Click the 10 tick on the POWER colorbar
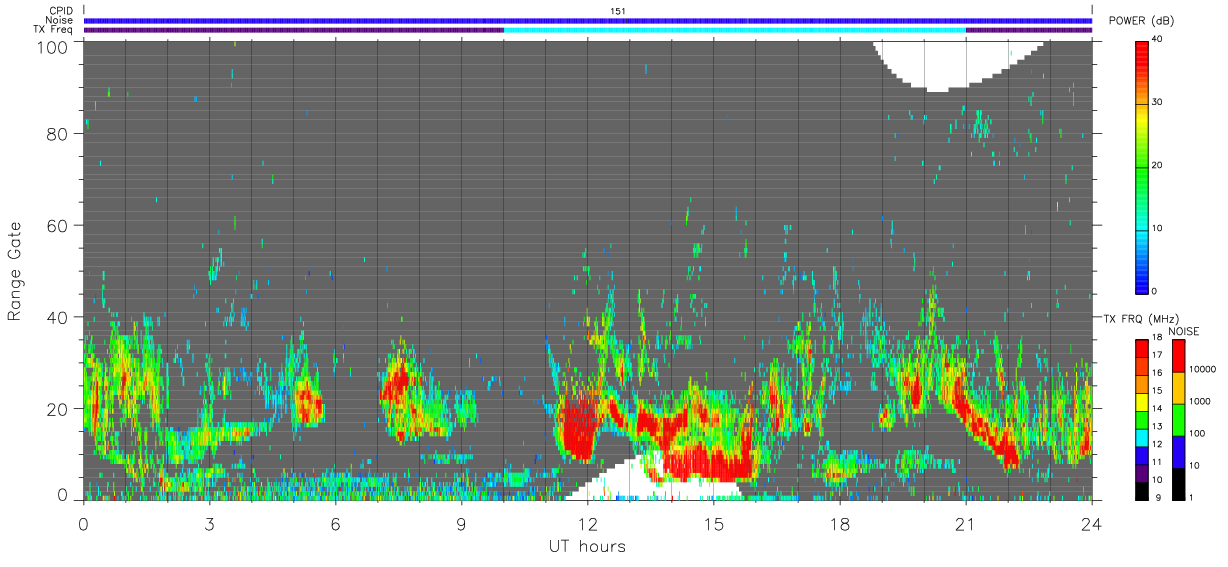Viewport: 1228px width, 567px height. point(1157,228)
